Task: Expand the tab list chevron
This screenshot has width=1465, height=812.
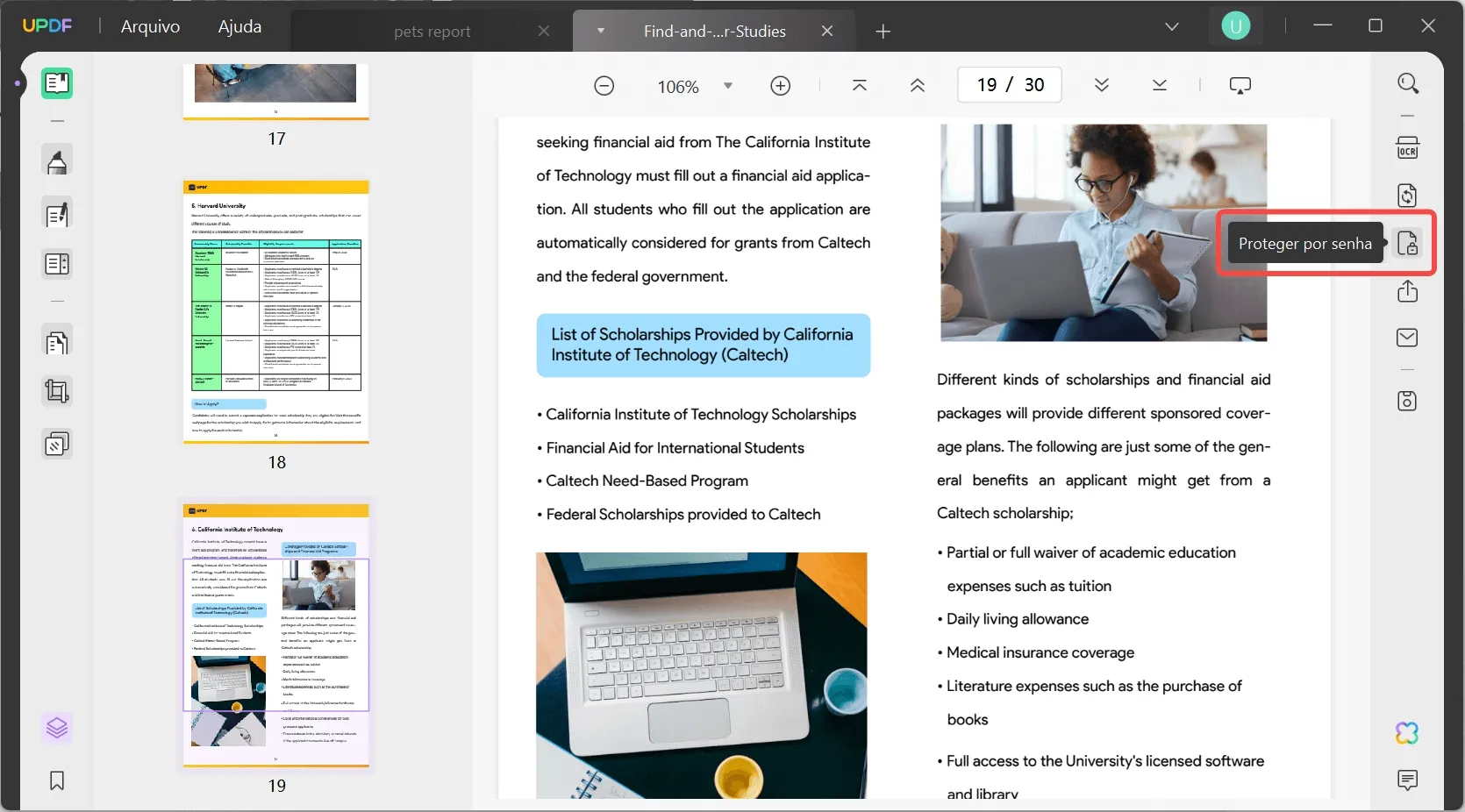Action: tap(1171, 27)
